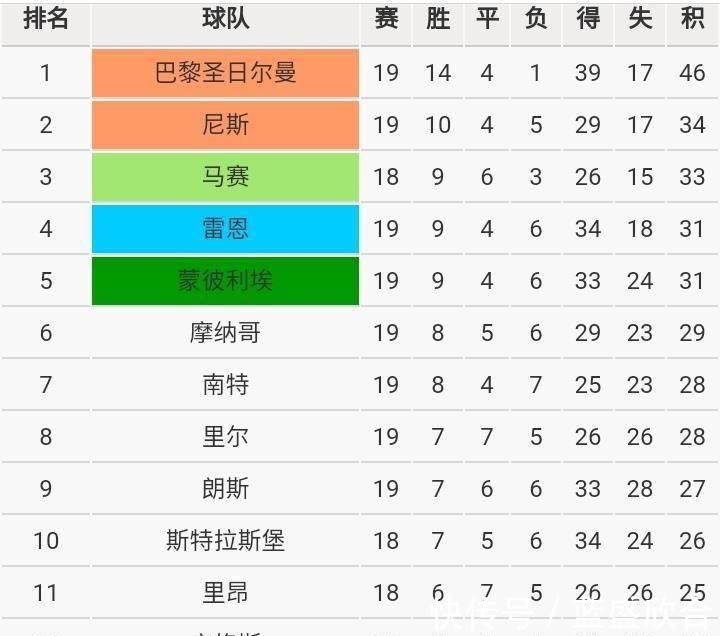Viewport: 720px width, 636px height.
Task: Click the 负 losses column header
Action: [536, 19]
